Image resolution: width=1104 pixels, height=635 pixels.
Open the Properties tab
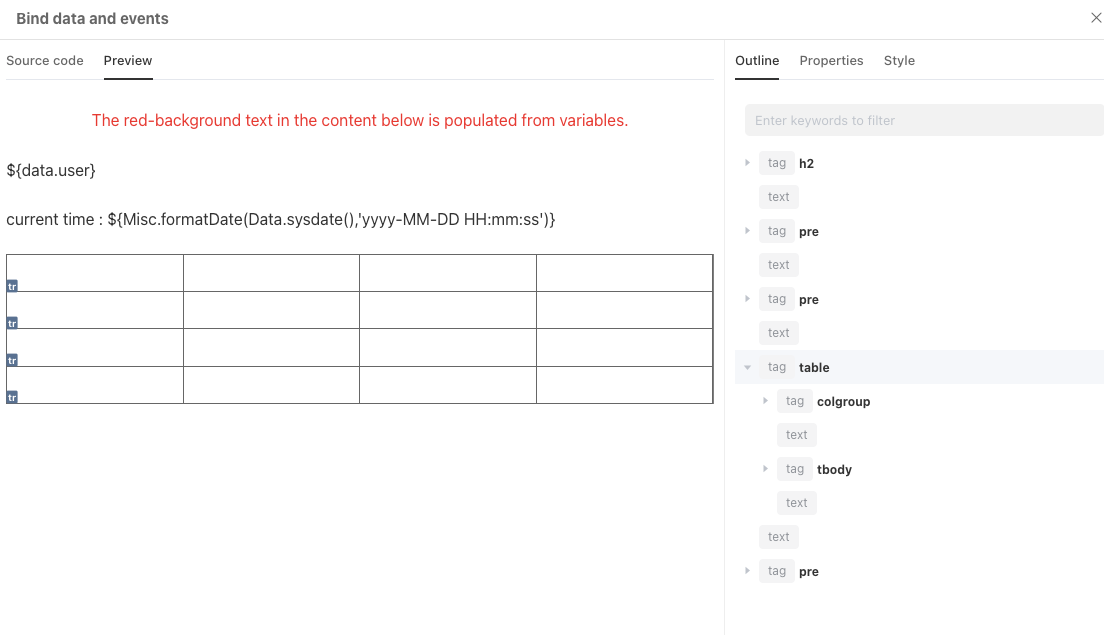[831, 61]
